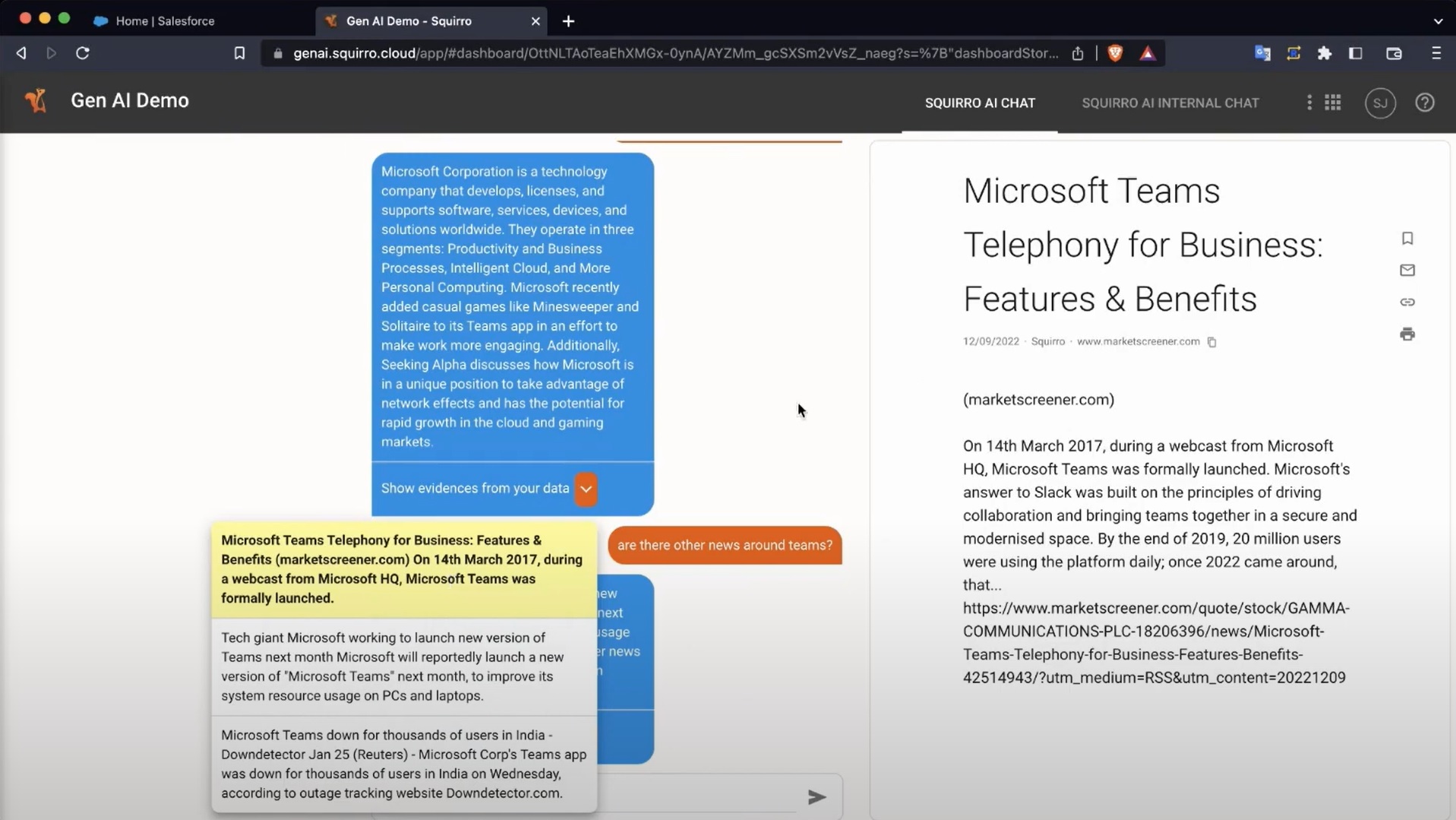Open the SJ user profile avatar
Viewport: 1456px width, 820px height.
coord(1380,103)
